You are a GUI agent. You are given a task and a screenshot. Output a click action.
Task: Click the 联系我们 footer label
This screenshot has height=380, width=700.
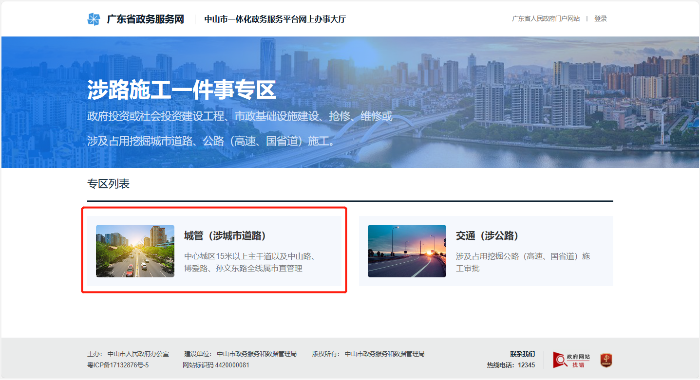(x=522, y=354)
